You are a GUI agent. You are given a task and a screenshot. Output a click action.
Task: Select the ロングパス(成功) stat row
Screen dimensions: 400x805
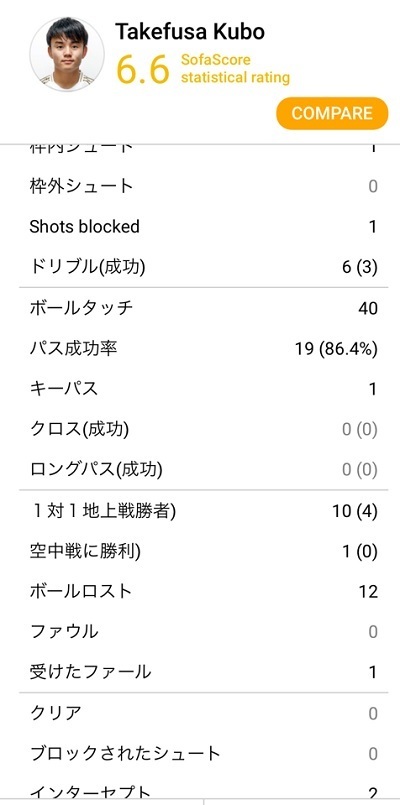[200, 470]
